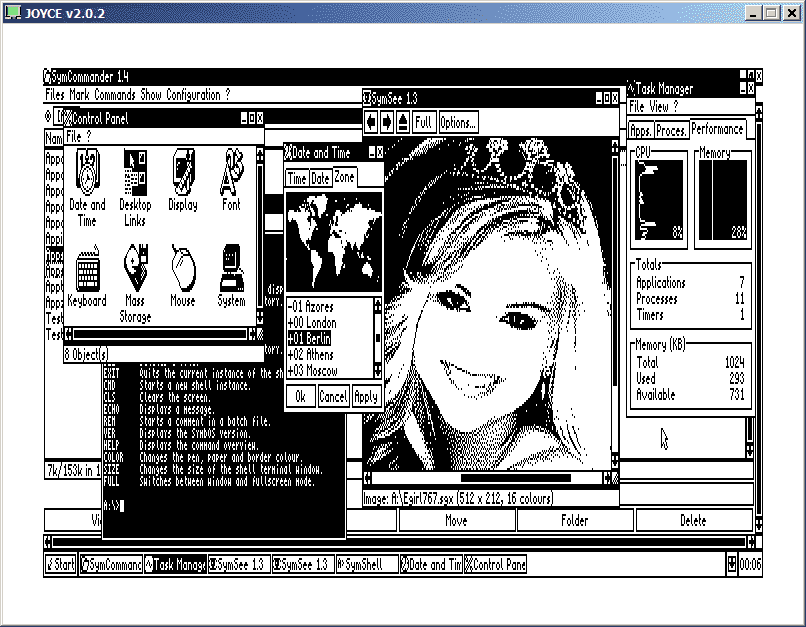Click the next image arrow in SymSee
The image size is (806, 627).
(x=387, y=122)
